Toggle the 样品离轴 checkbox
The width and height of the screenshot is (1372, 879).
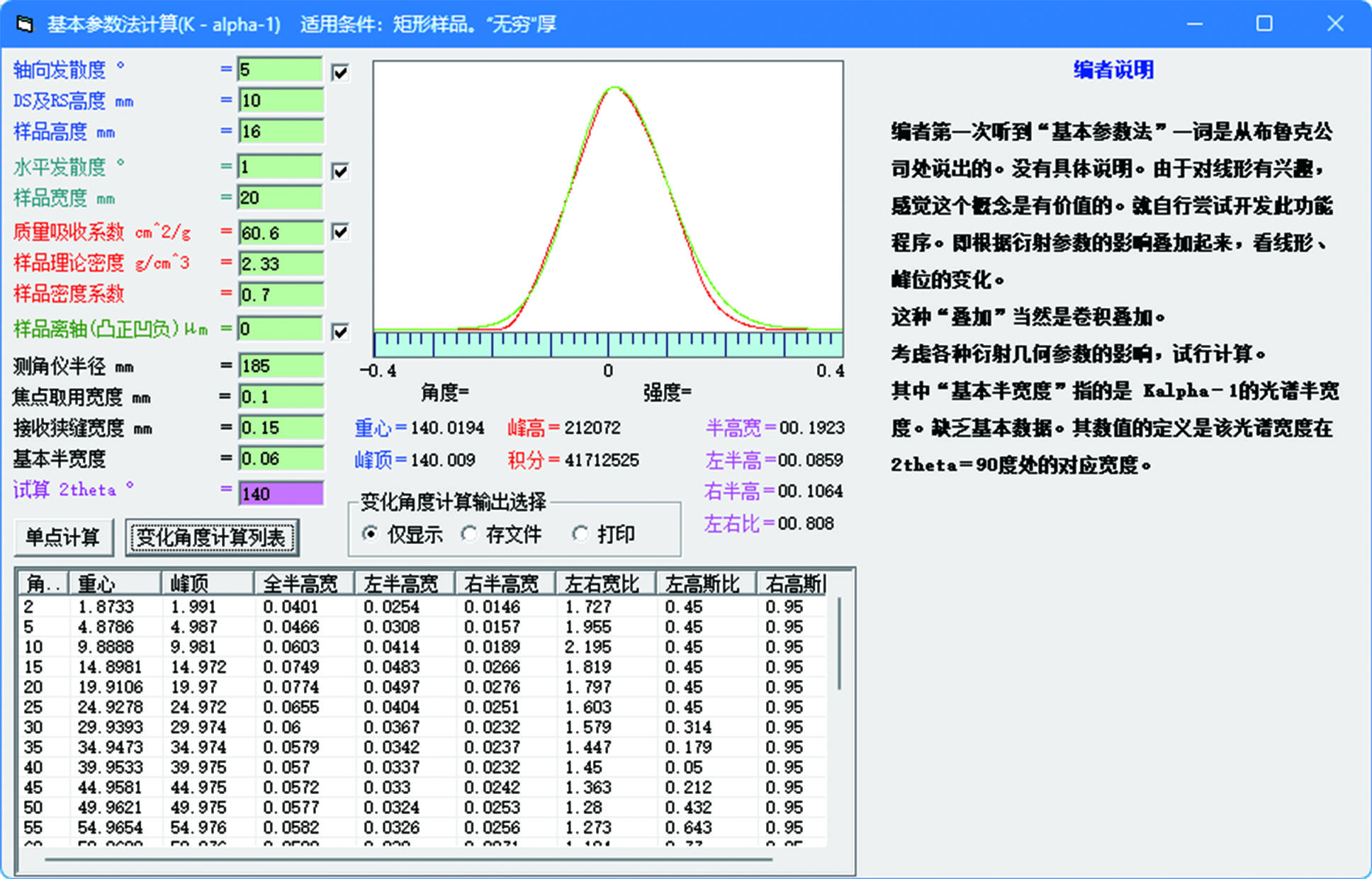click(x=340, y=331)
